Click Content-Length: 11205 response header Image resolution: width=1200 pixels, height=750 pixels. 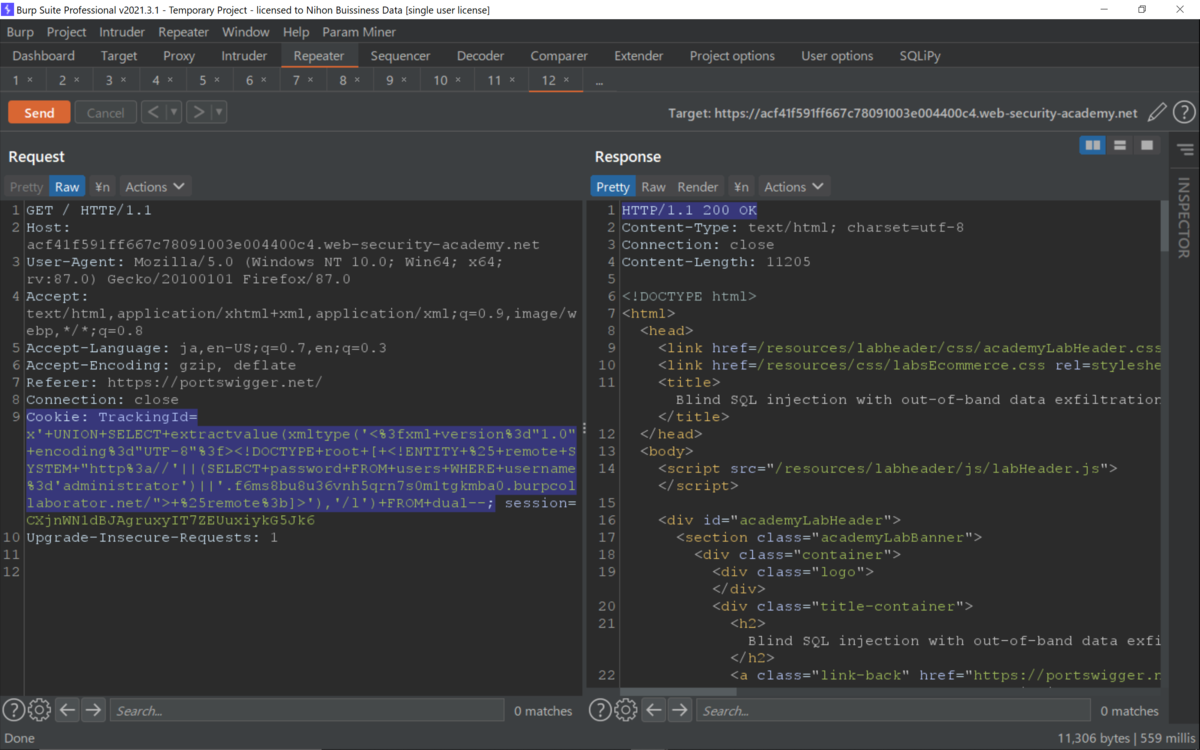(x=716, y=261)
